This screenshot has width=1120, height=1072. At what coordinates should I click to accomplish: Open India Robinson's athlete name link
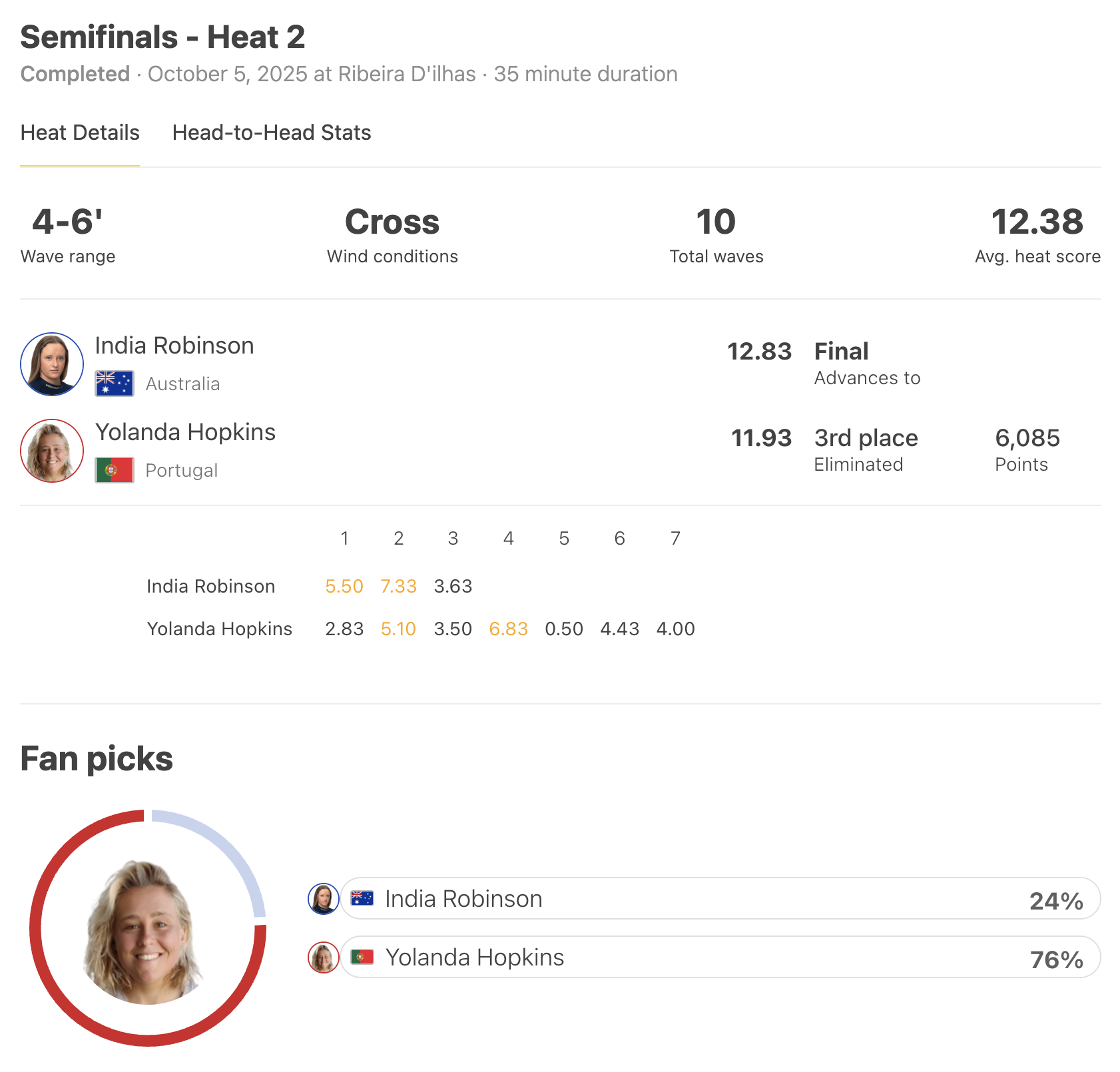pyautogui.click(x=174, y=346)
